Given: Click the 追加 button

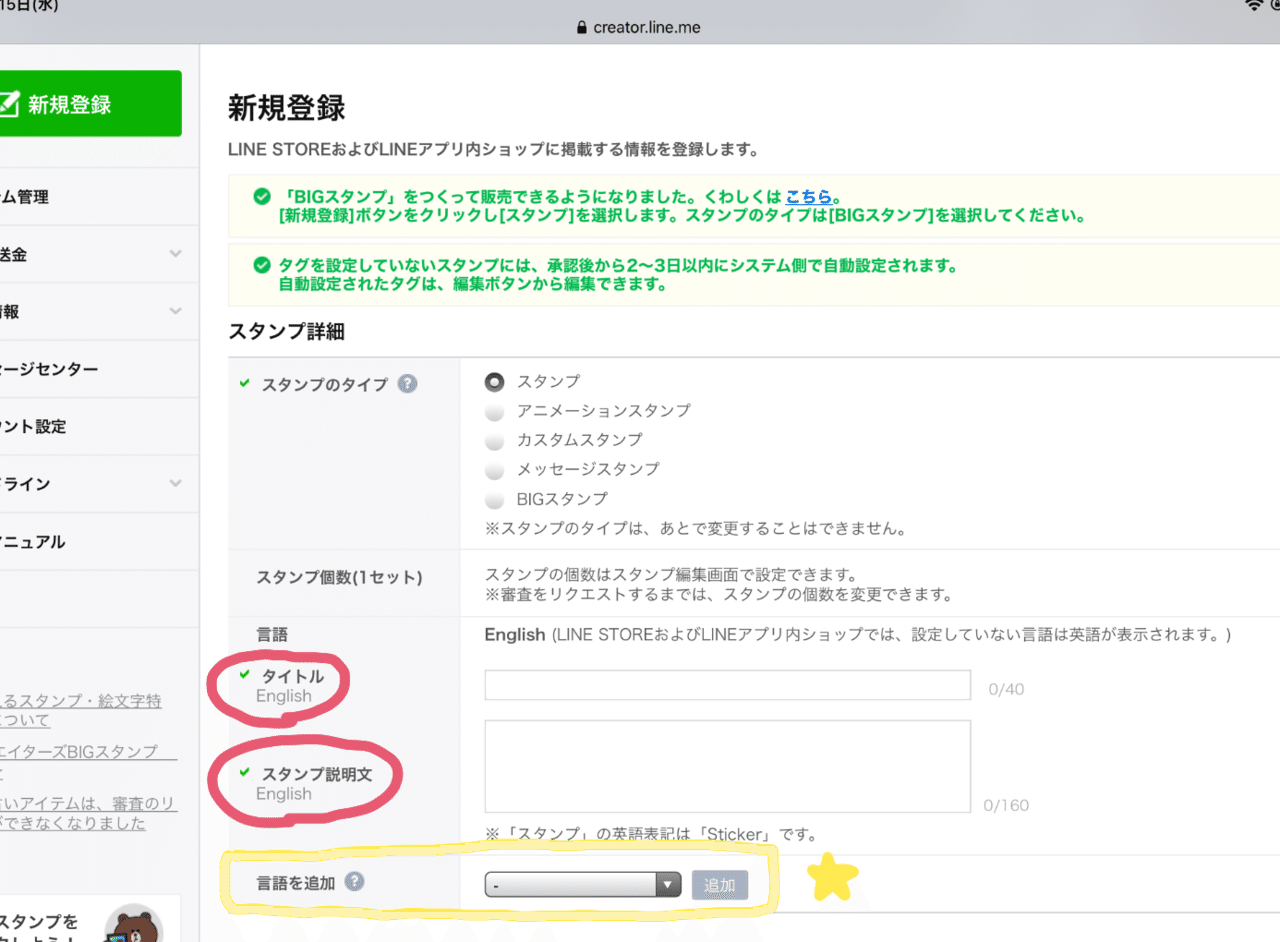Looking at the screenshot, I should pyautogui.click(x=720, y=885).
